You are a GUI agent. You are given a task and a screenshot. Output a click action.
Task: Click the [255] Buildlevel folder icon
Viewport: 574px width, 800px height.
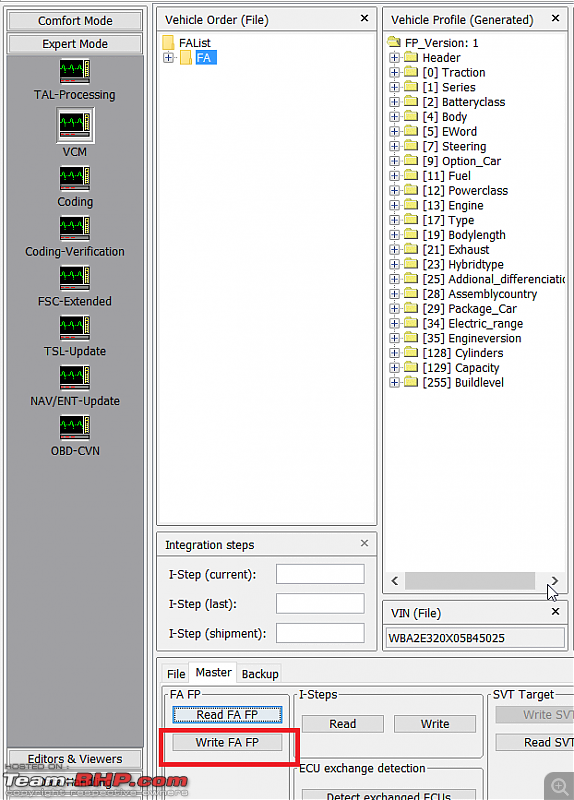point(411,382)
